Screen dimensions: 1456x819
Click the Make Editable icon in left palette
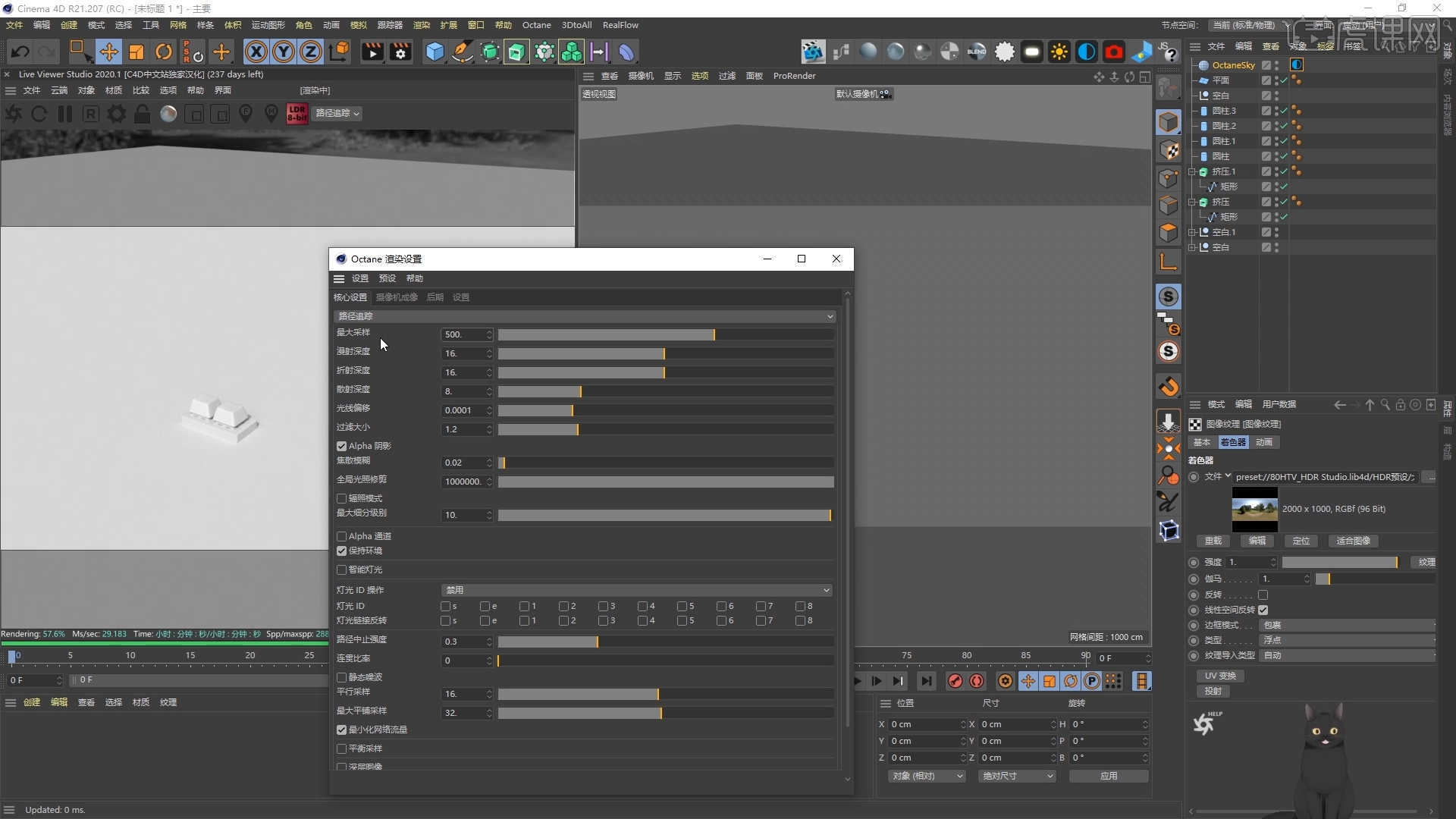(1169, 87)
